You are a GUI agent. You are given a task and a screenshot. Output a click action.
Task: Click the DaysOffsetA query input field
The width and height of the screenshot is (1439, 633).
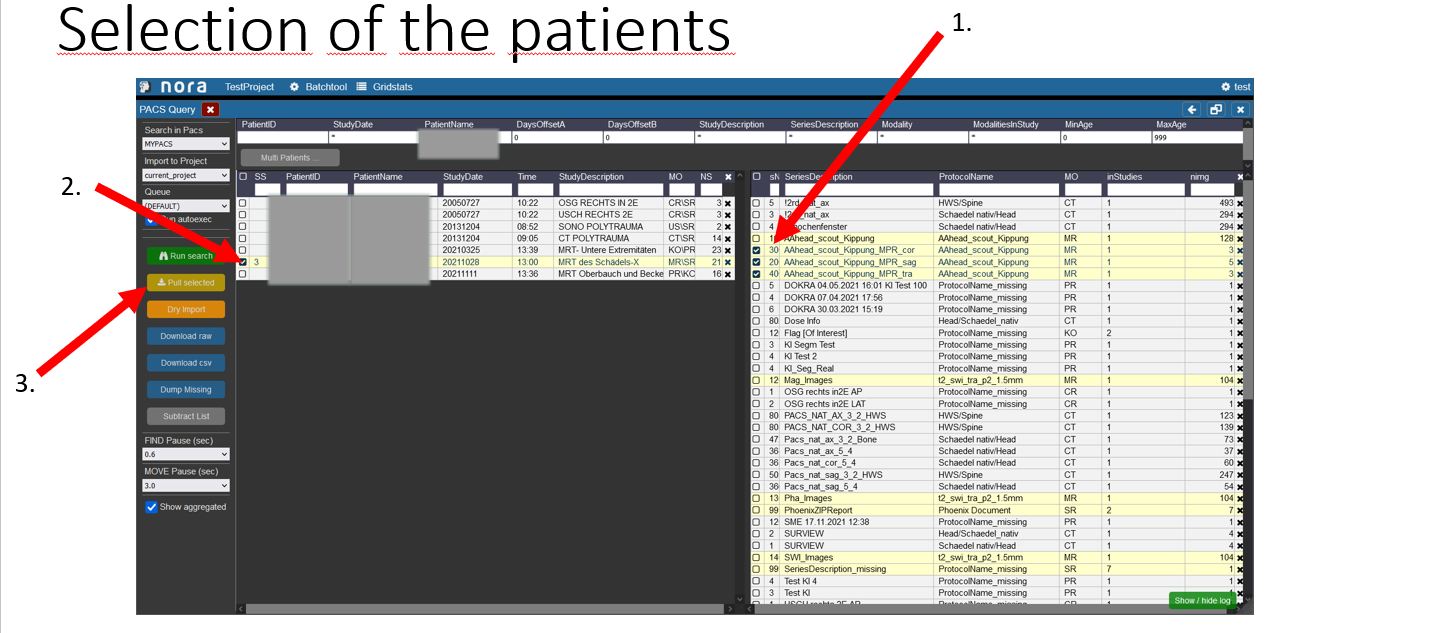(x=557, y=138)
